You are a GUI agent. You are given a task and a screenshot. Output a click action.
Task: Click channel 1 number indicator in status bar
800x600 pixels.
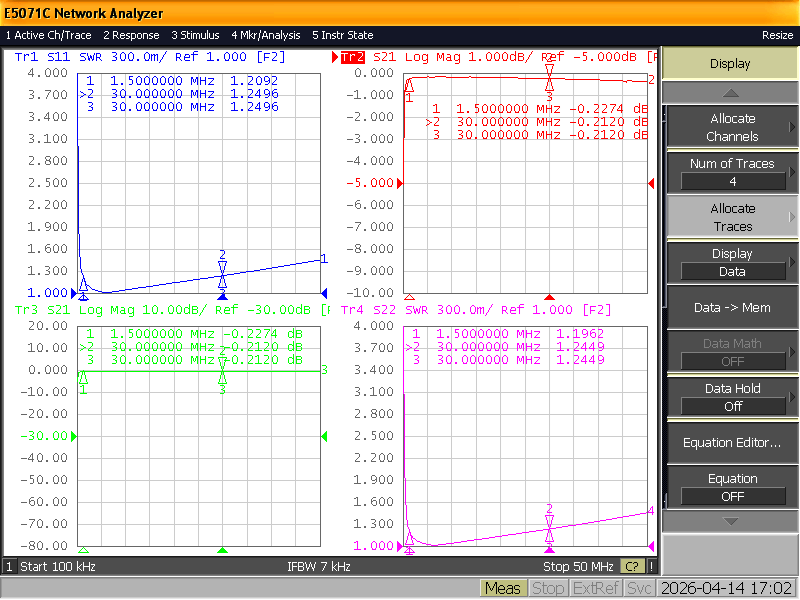[x=9, y=566]
